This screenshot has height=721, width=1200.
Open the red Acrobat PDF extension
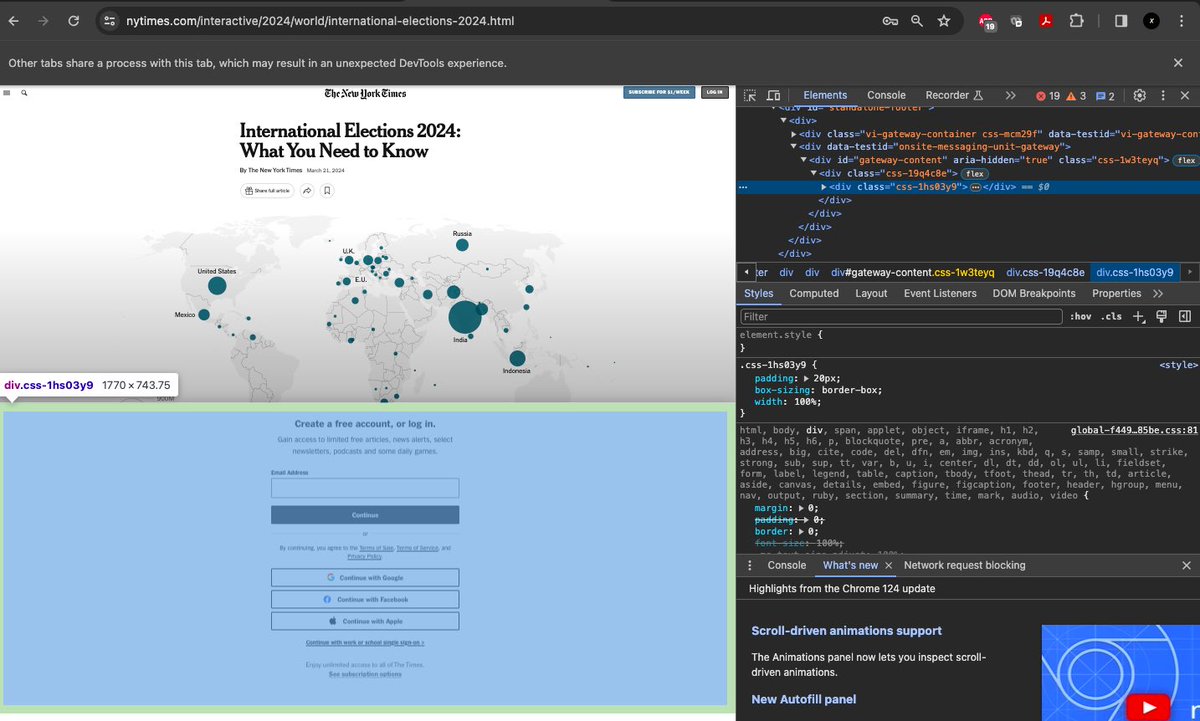1046,21
